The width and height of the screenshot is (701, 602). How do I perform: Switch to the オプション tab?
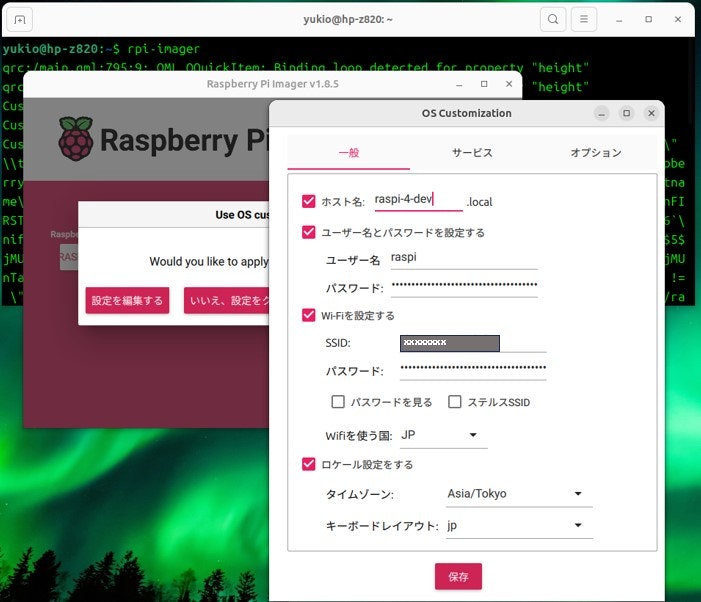(596, 153)
